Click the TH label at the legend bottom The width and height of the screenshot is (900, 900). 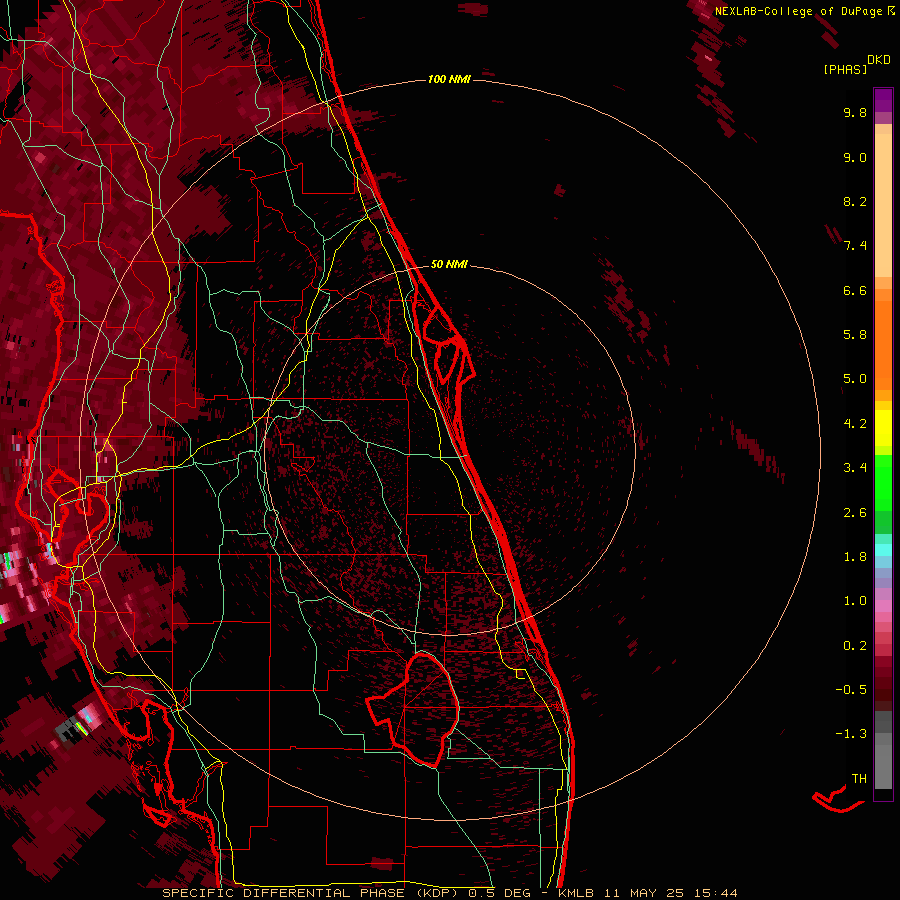pos(859,779)
